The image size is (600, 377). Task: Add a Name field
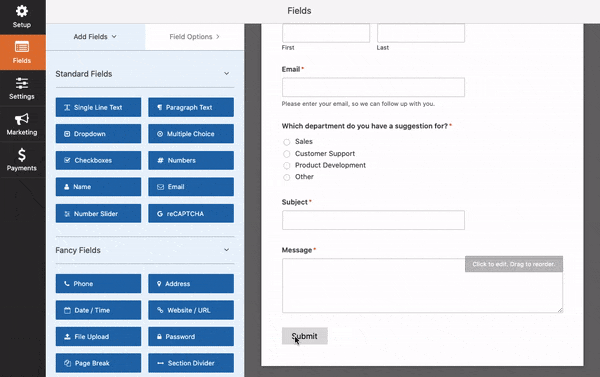pos(98,187)
